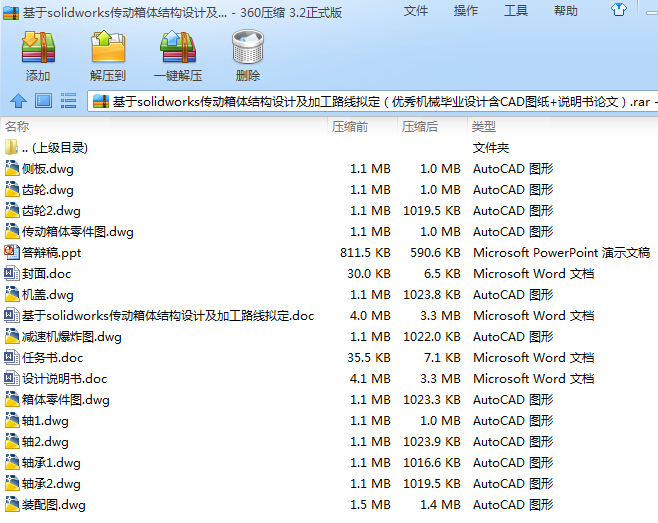Click the 1016.6 KB compressed size cell

[x=432, y=463]
